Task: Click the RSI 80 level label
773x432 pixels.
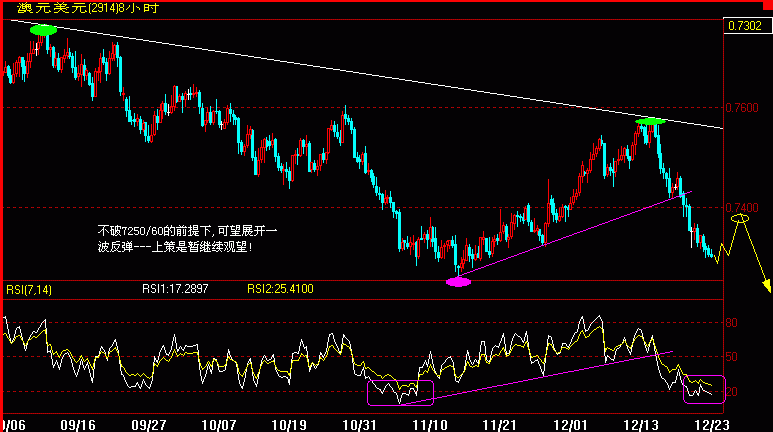Action: [732, 323]
